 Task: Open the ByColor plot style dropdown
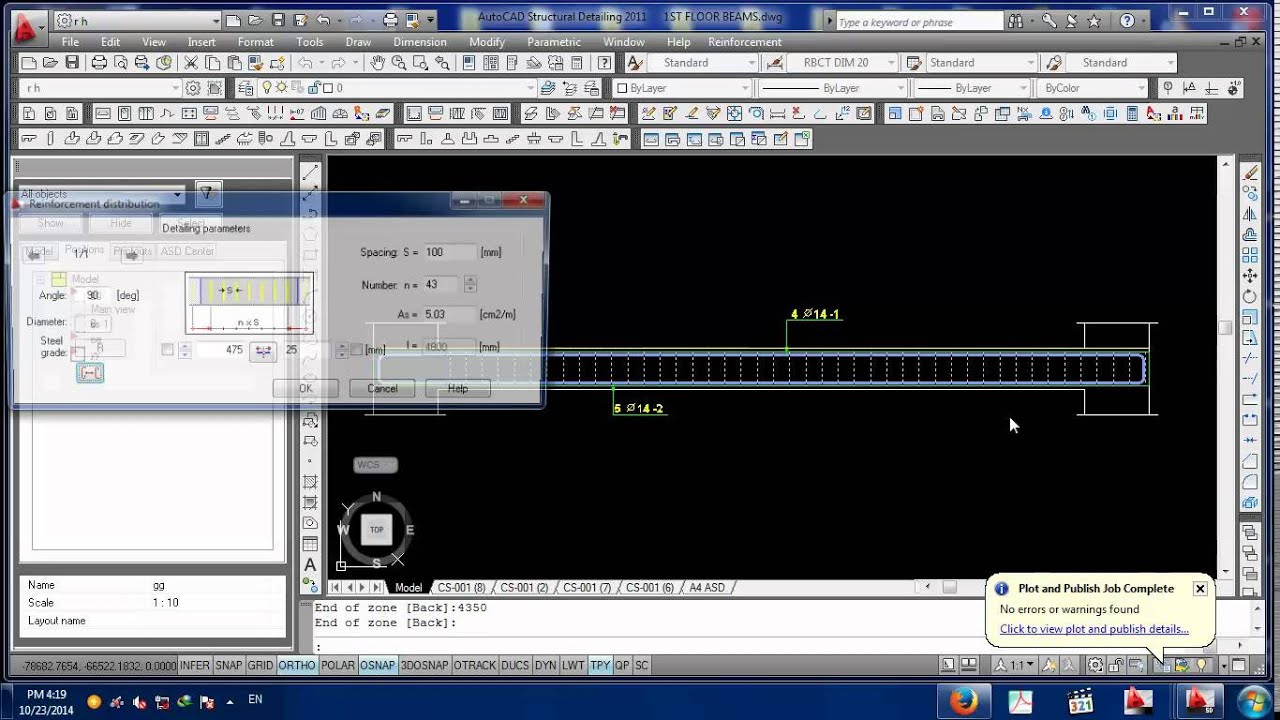click(1092, 88)
